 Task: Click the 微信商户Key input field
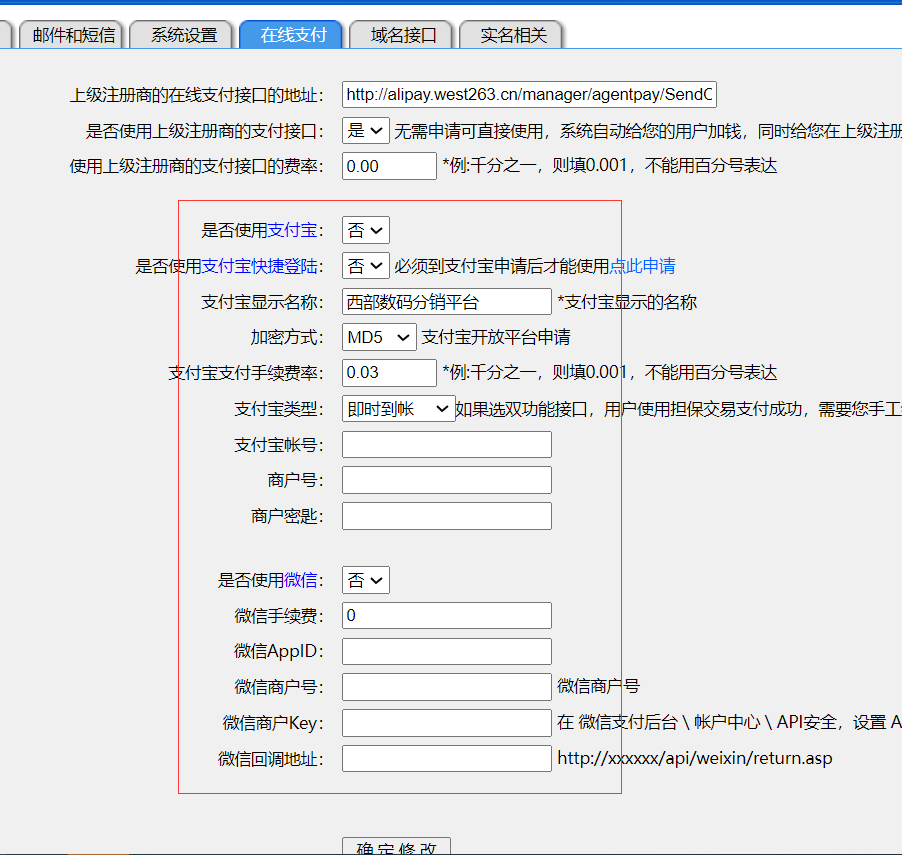(x=446, y=722)
